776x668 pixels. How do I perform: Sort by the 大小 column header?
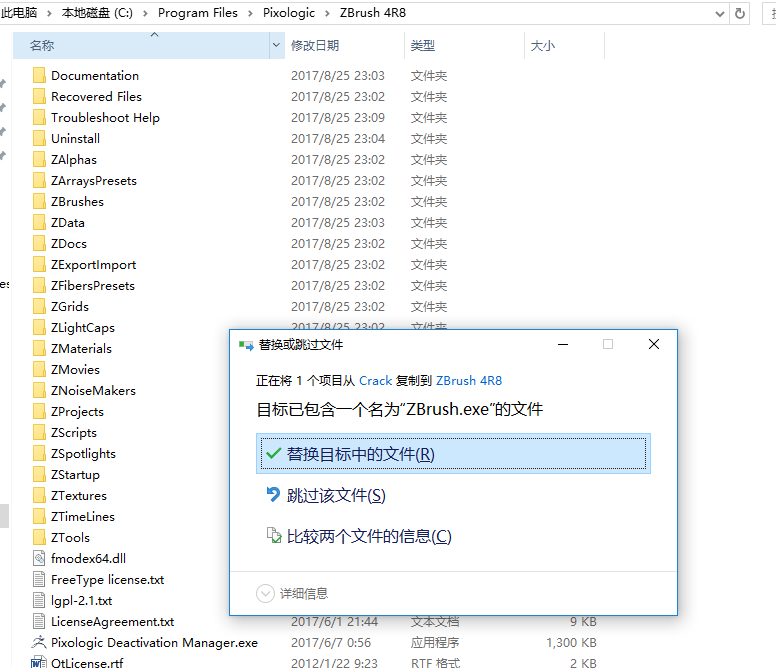(x=564, y=46)
